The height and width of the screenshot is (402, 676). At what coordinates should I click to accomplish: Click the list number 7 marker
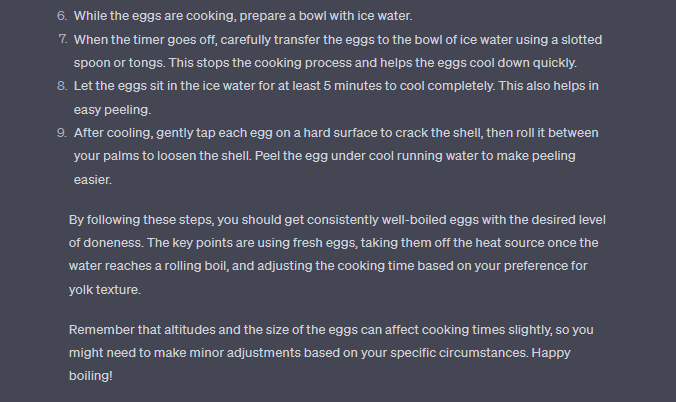tap(61, 38)
